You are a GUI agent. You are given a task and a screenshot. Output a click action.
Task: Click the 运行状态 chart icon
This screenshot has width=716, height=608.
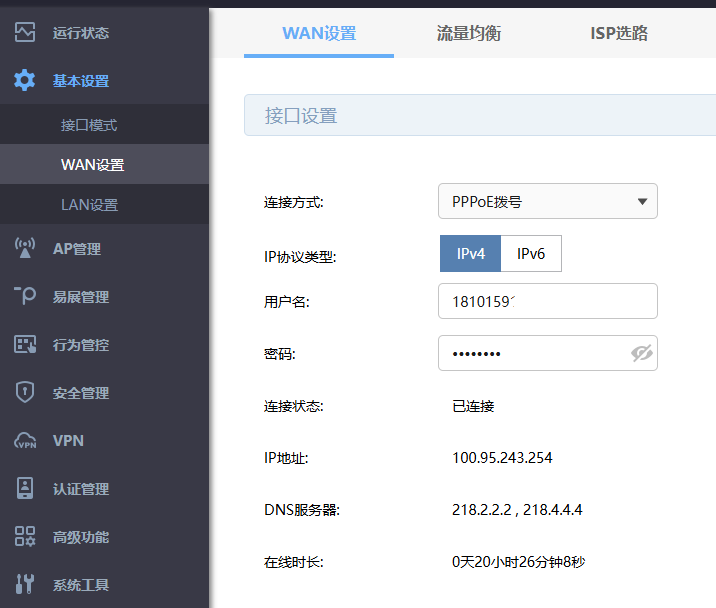(25, 33)
